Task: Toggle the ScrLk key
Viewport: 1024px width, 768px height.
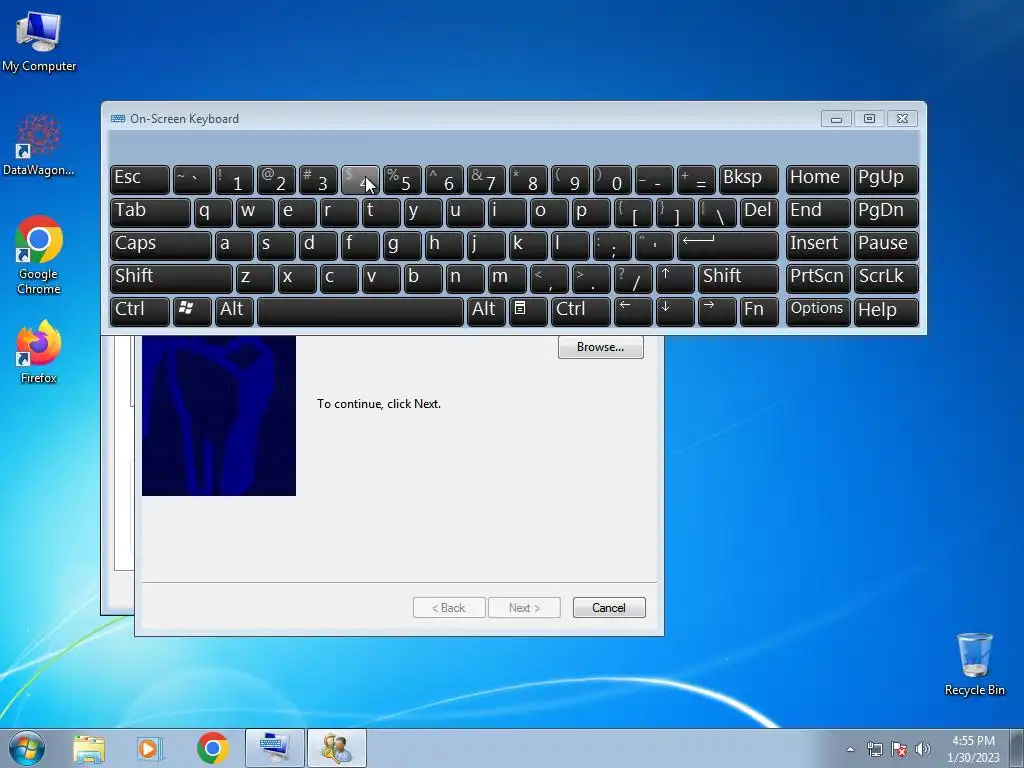Action: (886, 278)
